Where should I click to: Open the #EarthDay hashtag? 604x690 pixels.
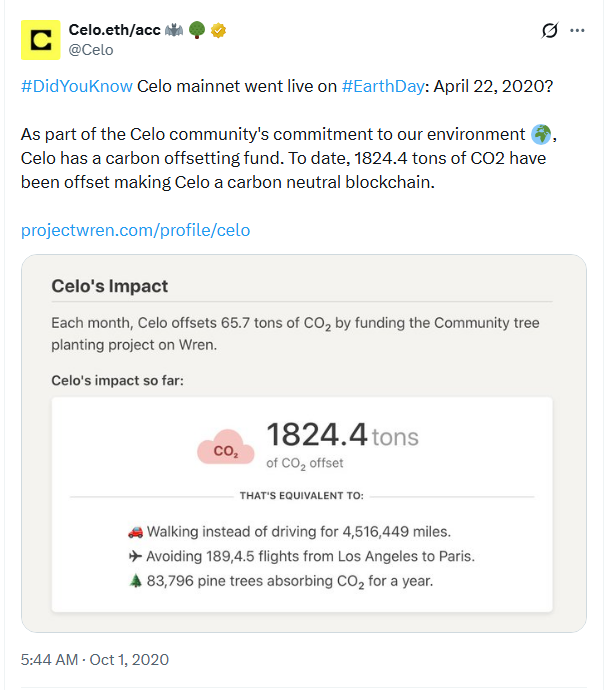pyautogui.click(x=380, y=85)
